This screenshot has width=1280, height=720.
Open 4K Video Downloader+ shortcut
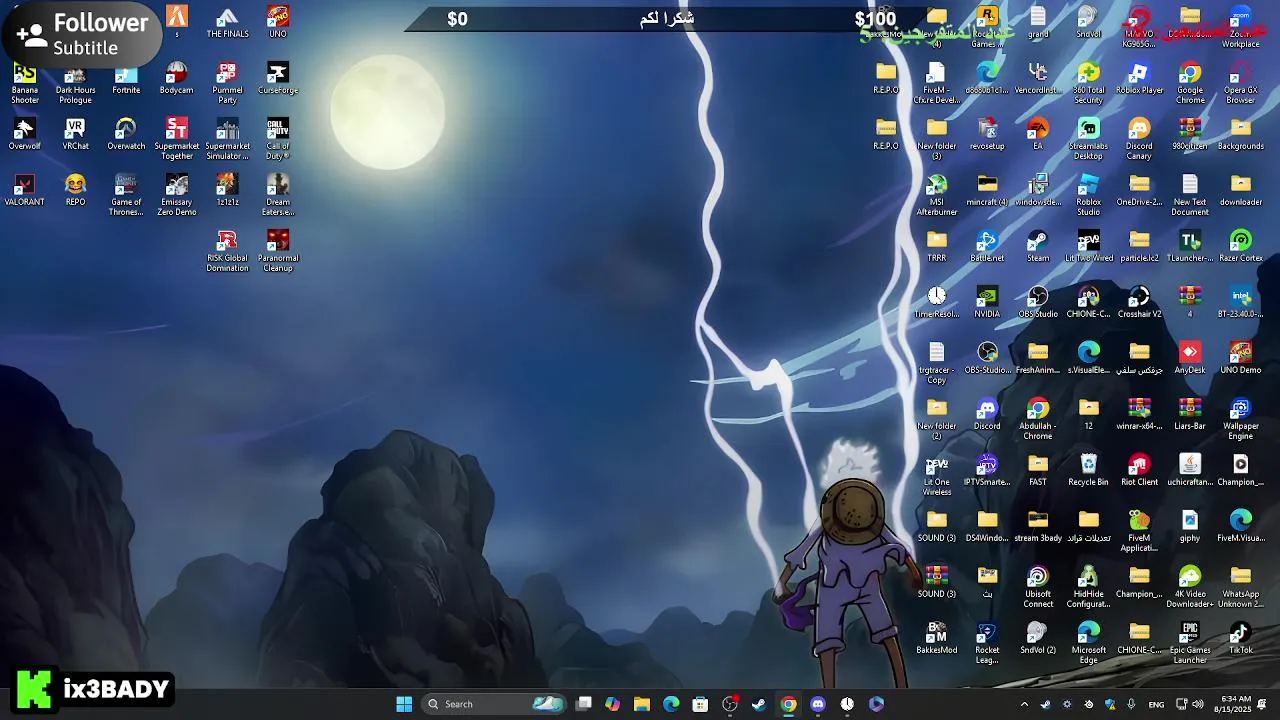coord(1190,588)
